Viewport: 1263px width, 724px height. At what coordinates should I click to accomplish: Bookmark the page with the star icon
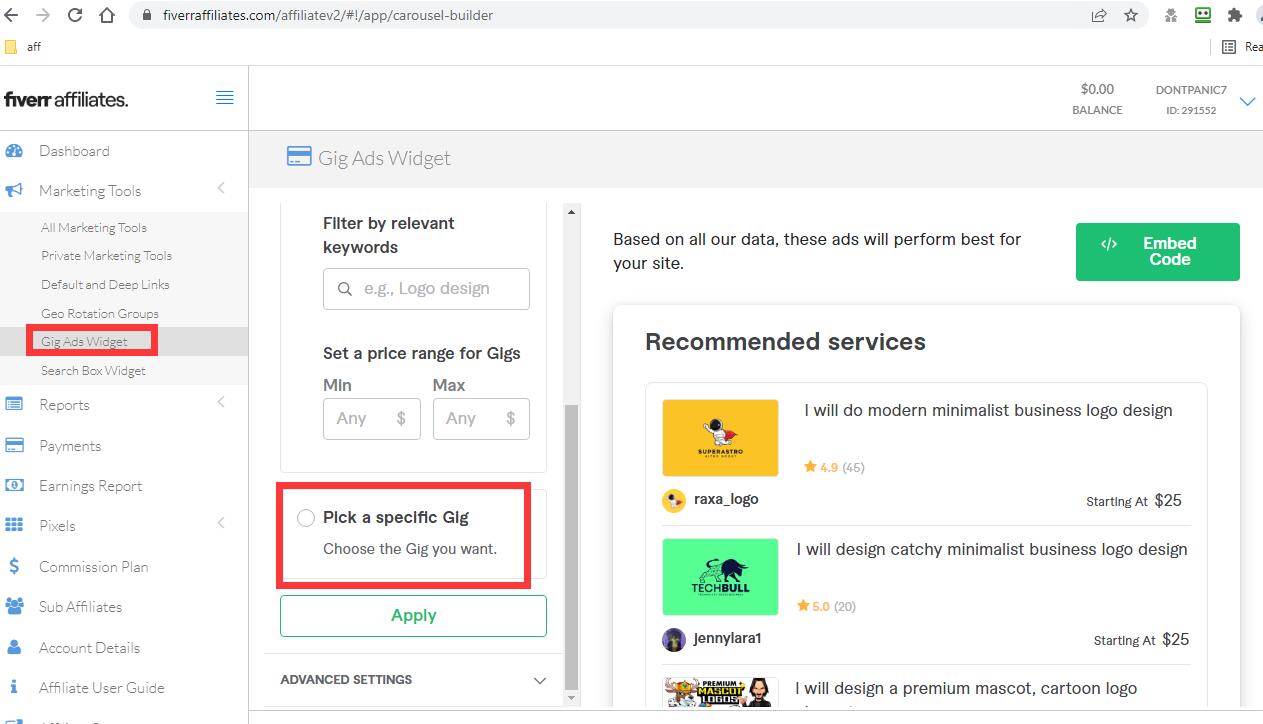pos(1131,15)
